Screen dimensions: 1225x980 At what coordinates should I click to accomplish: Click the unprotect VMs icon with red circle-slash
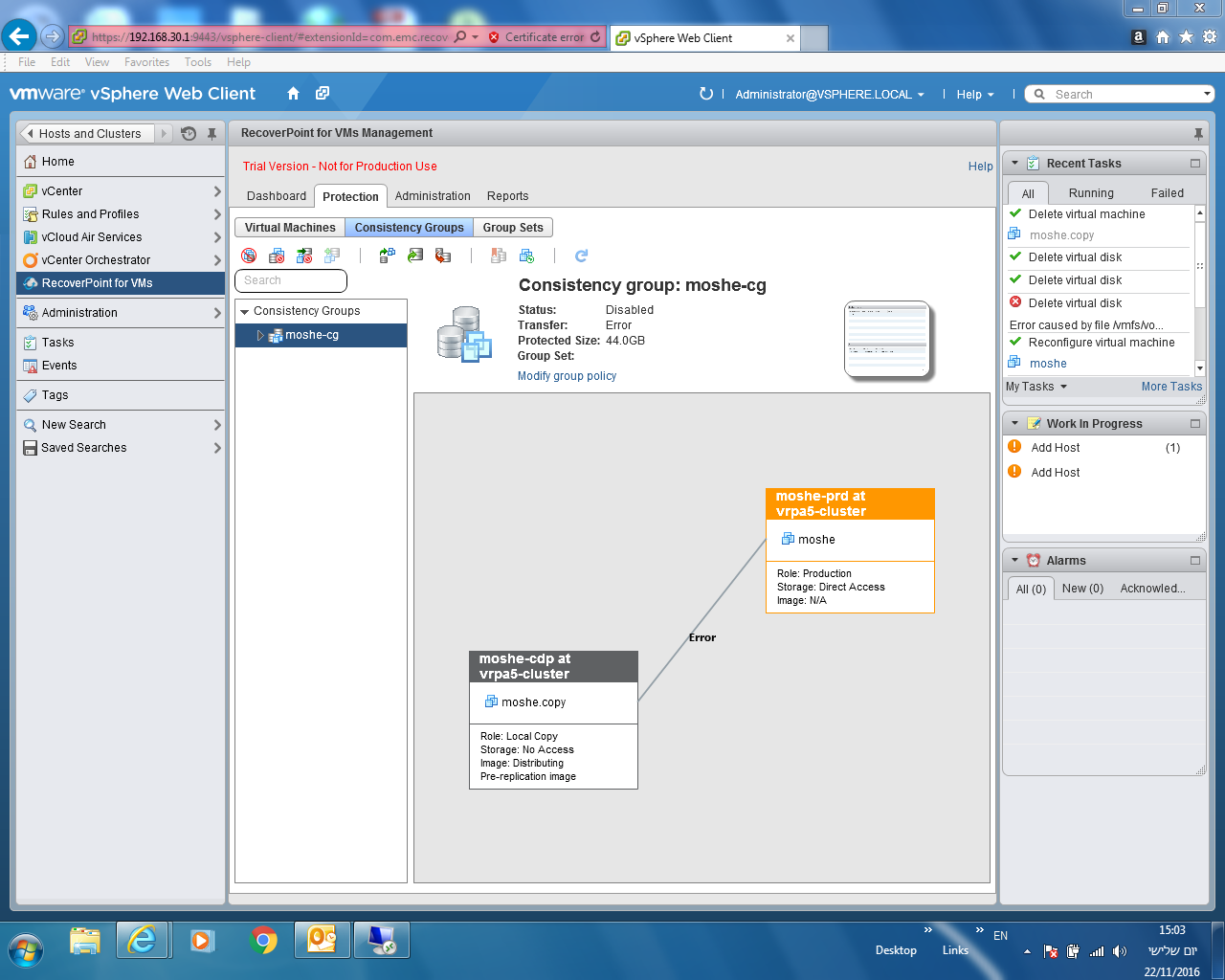[249, 256]
